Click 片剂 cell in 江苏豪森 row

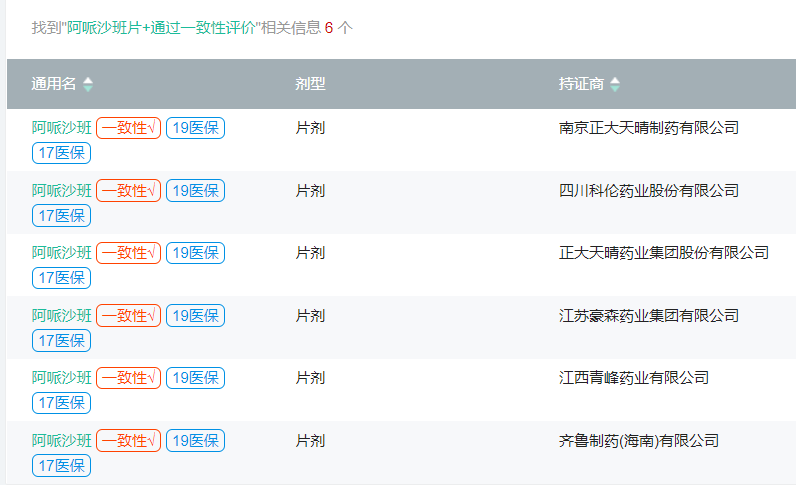click(x=310, y=316)
